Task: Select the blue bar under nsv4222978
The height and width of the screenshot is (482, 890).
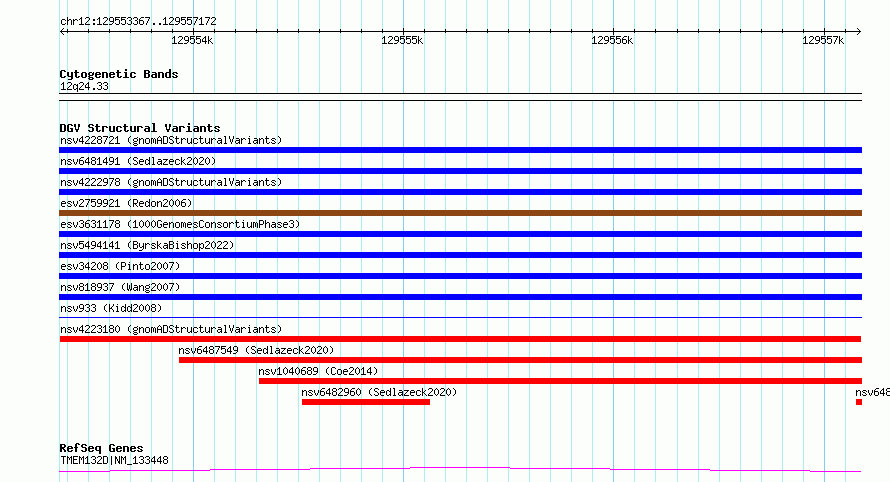Action: 460,192
